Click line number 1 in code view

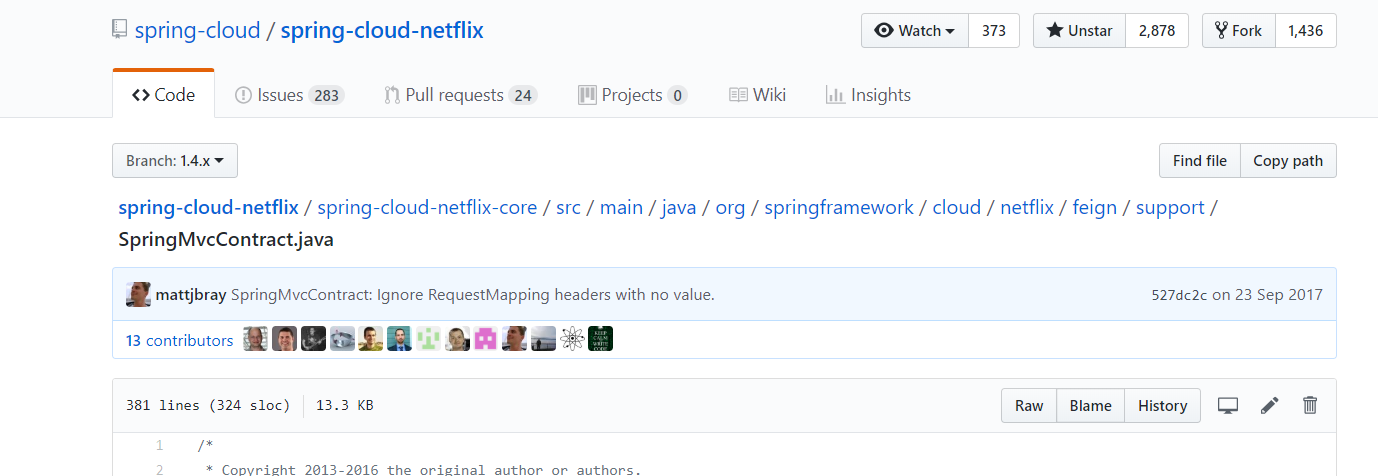(160, 445)
